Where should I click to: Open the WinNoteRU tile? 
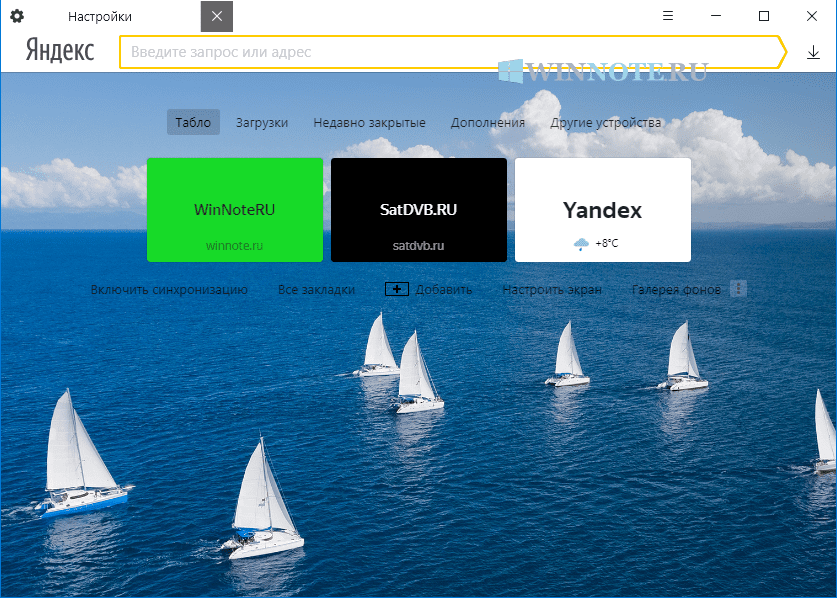point(235,209)
